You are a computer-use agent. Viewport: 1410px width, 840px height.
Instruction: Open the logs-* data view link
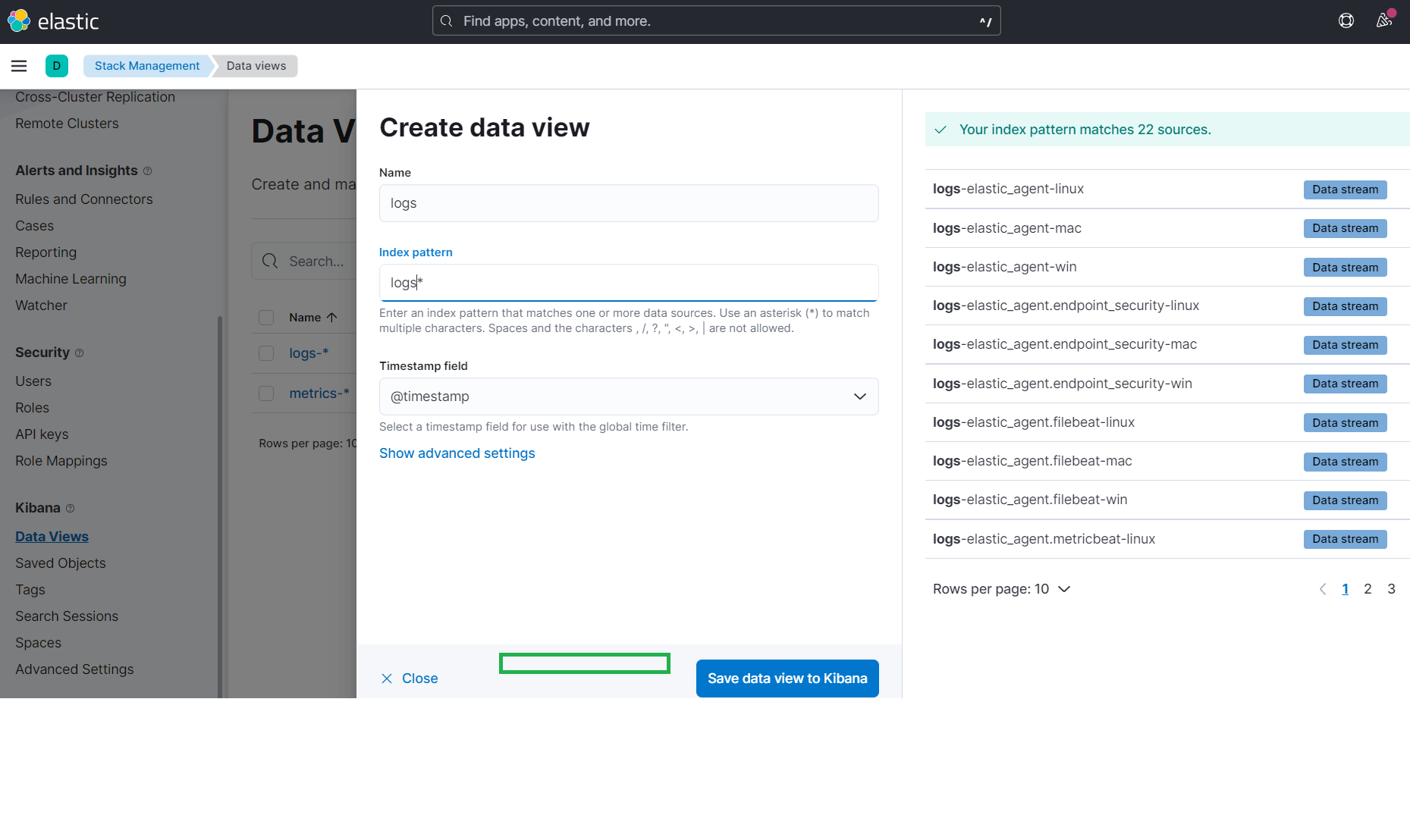point(309,353)
